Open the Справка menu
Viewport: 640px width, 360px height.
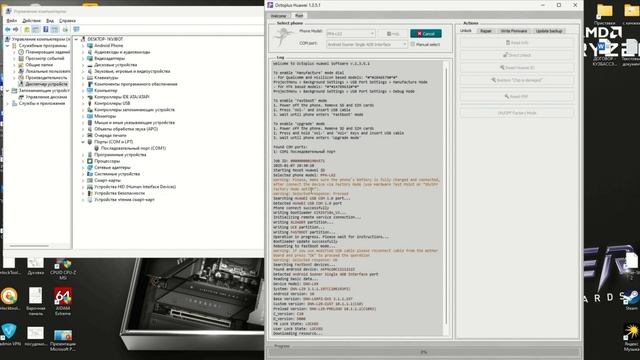coord(67,20)
